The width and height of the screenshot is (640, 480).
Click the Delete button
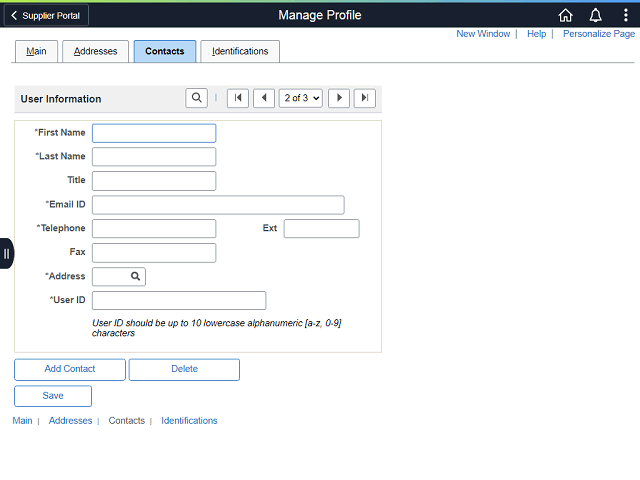click(184, 369)
